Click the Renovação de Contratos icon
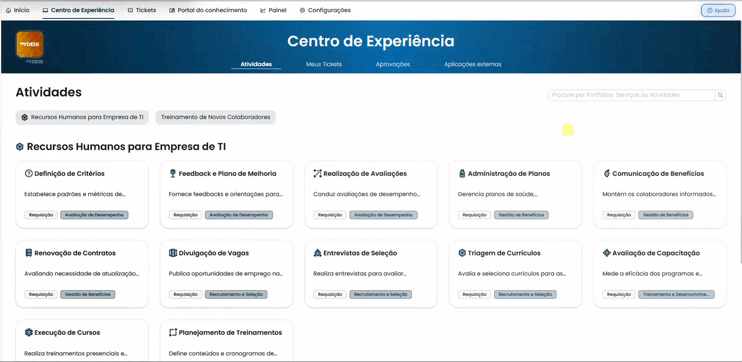Viewport: 742px width, 362px height. (x=28, y=253)
